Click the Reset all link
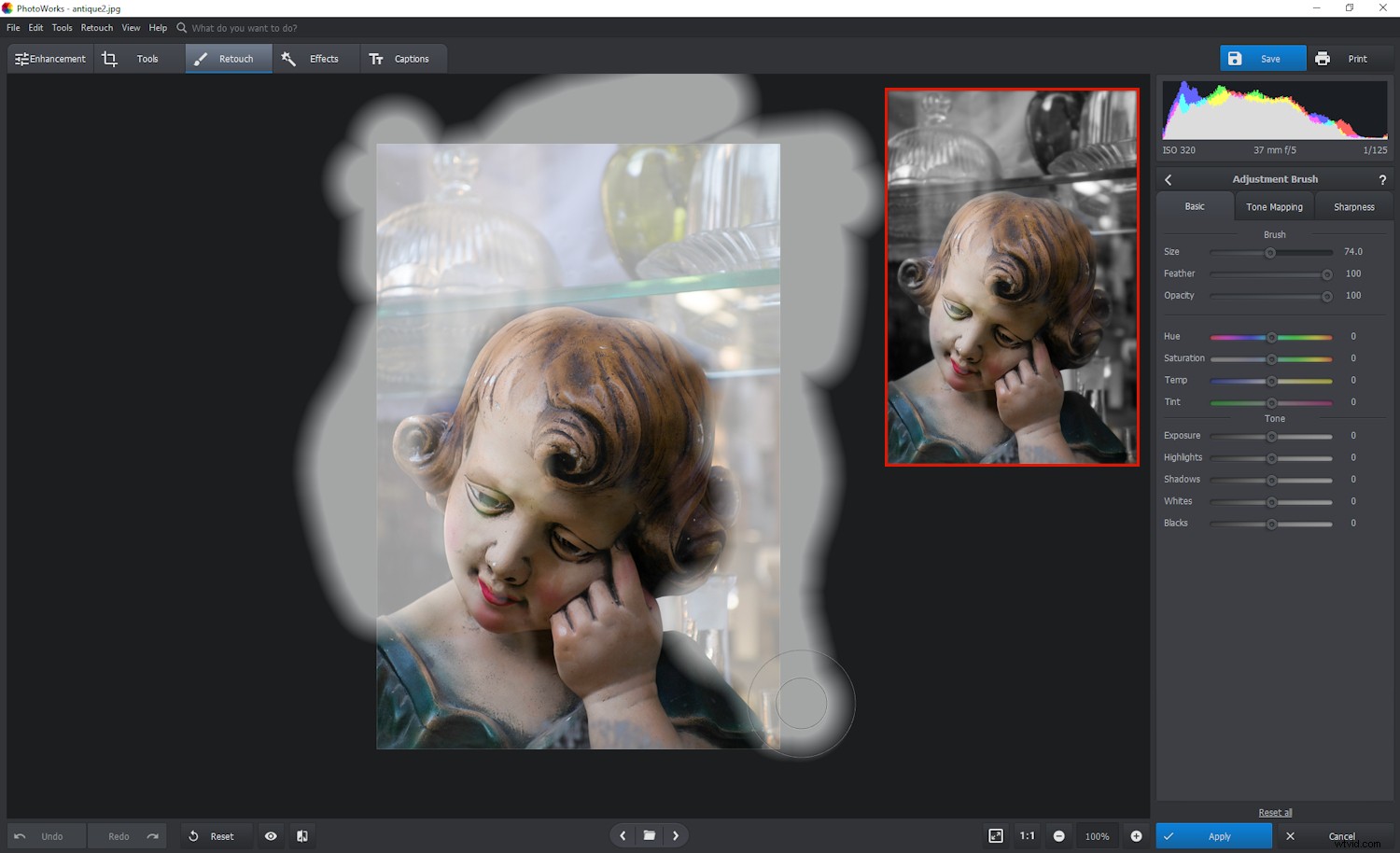 pos(1274,812)
